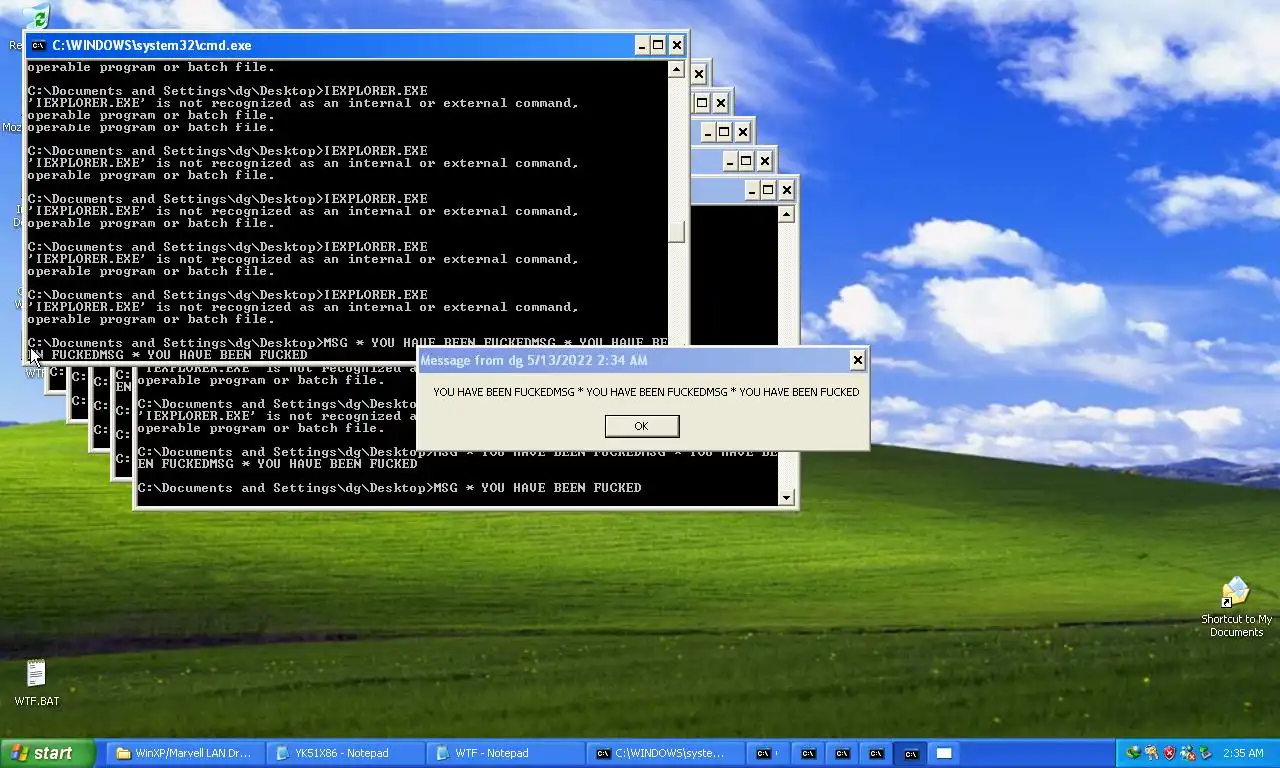Maximize the rearmost stacked cmd window
The height and width of the screenshot is (768, 1280).
tap(768, 189)
